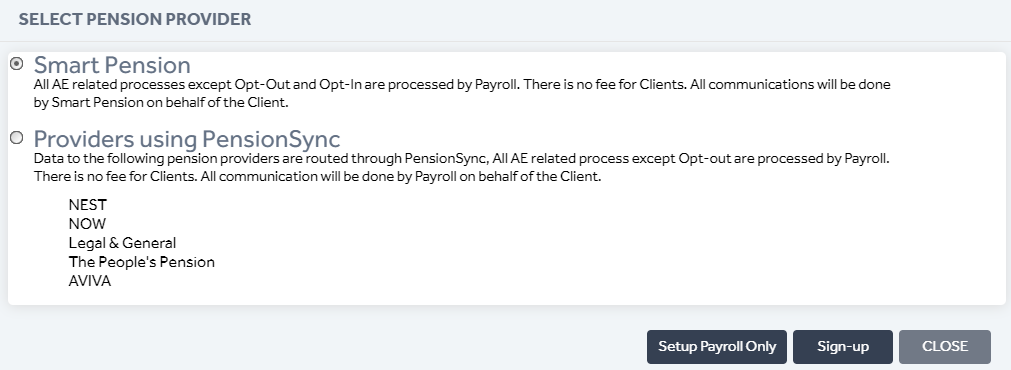Viewport: 1011px width, 370px height.
Task: Click the Sign-up button
Action: tap(843, 347)
